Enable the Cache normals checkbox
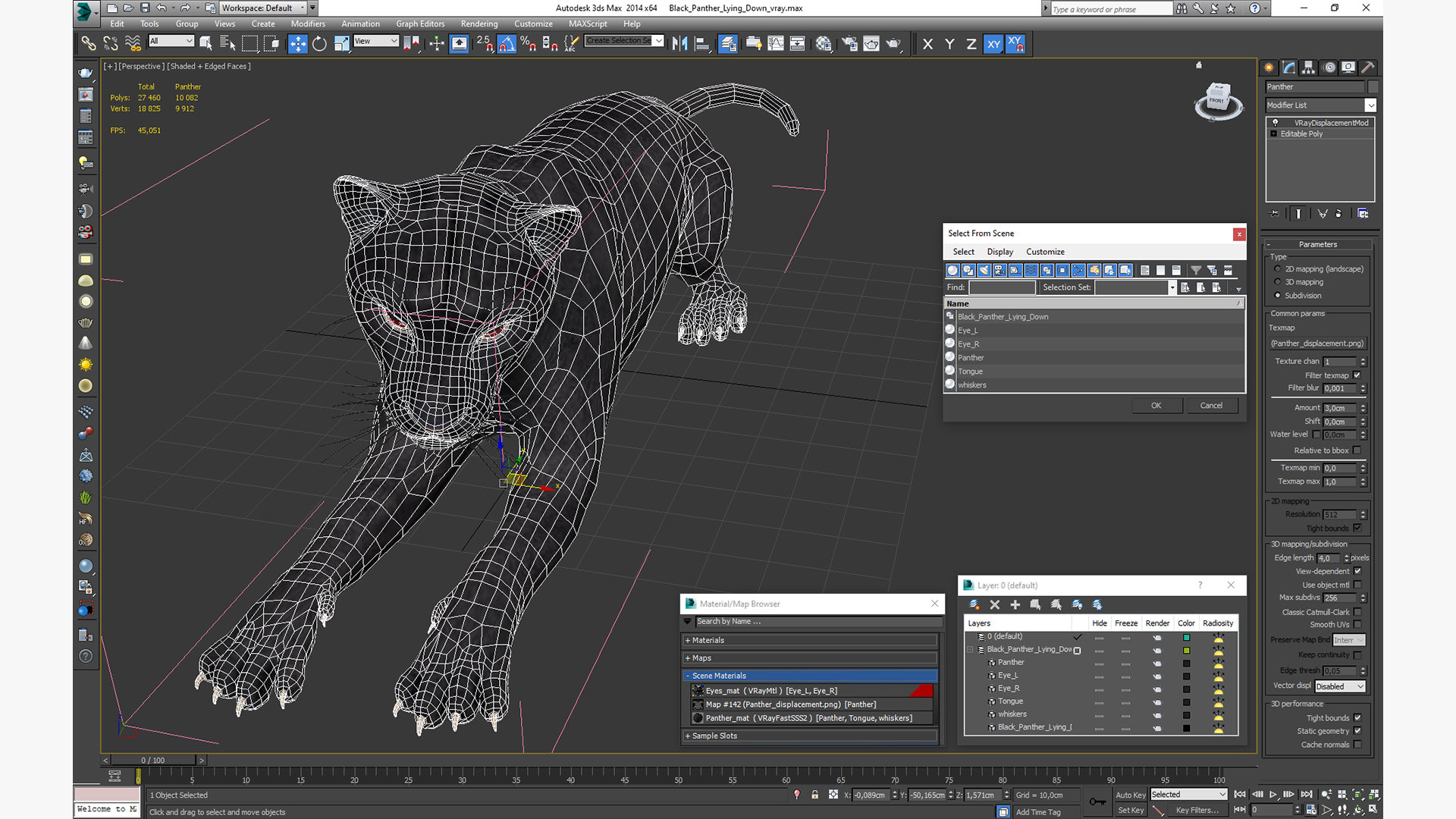Image resolution: width=1456 pixels, height=819 pixels. (x=1357, y=745)
